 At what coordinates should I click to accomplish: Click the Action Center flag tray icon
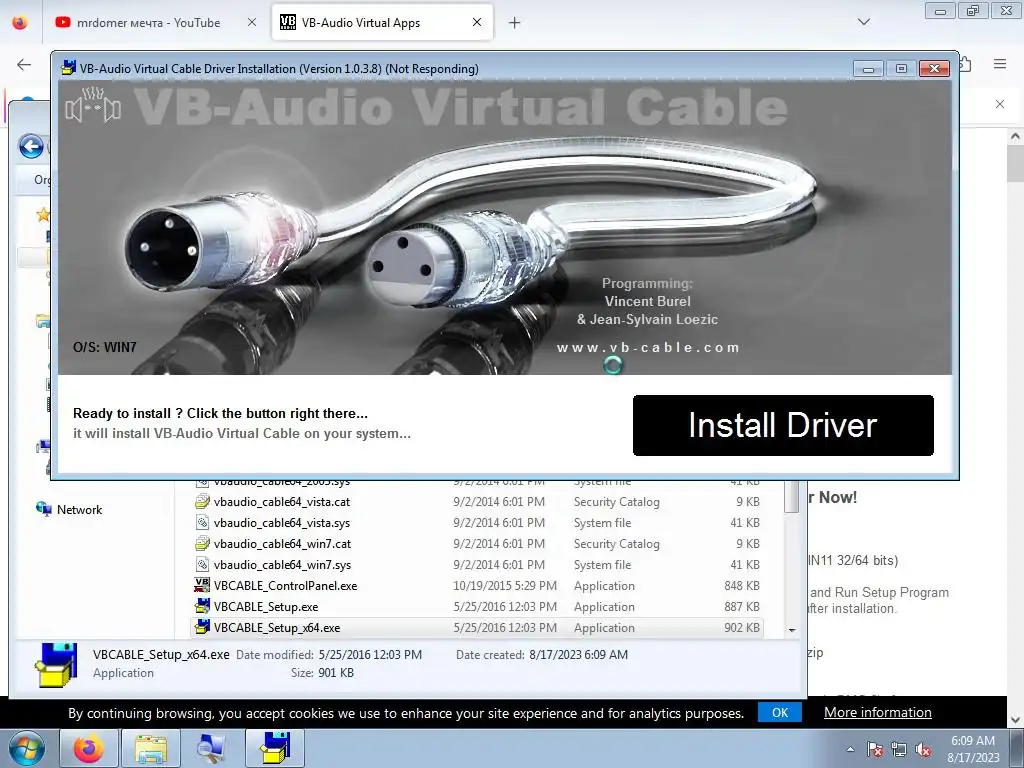point(875,749)
